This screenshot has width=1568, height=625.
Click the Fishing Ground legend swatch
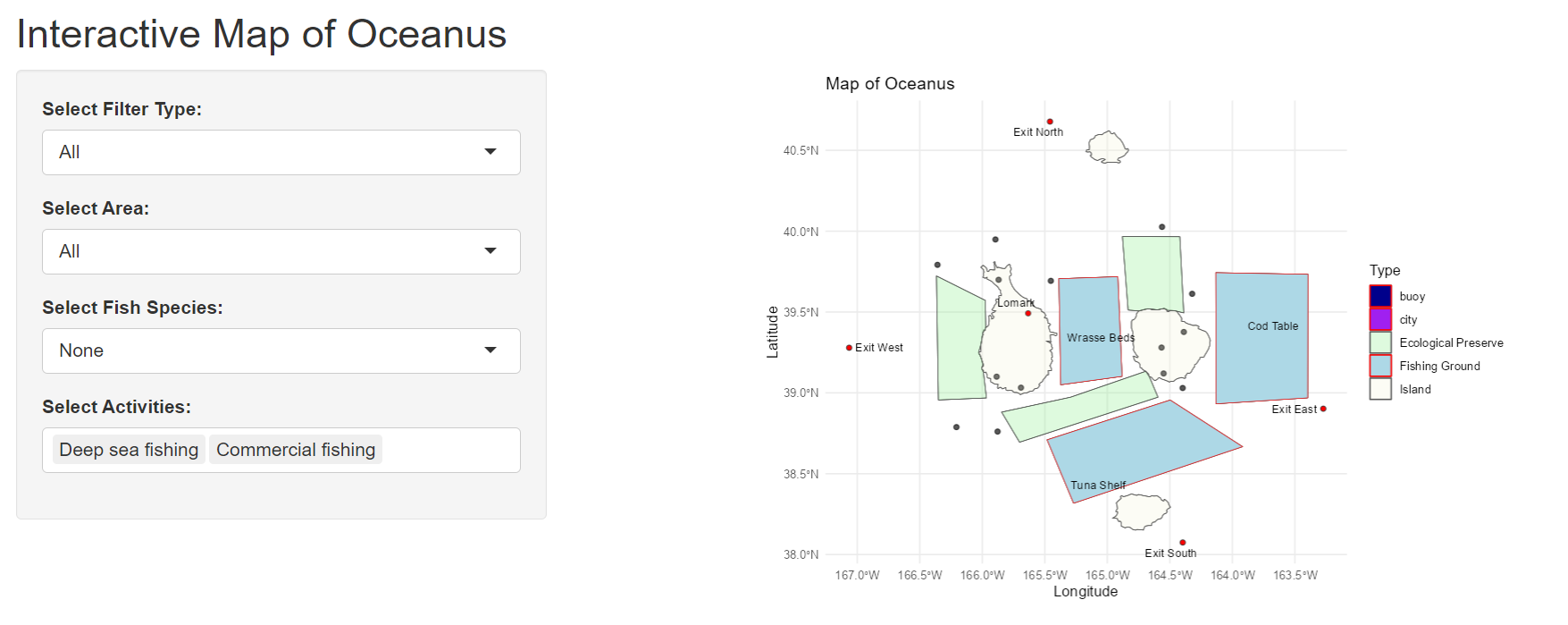(x=1380, y=366)
